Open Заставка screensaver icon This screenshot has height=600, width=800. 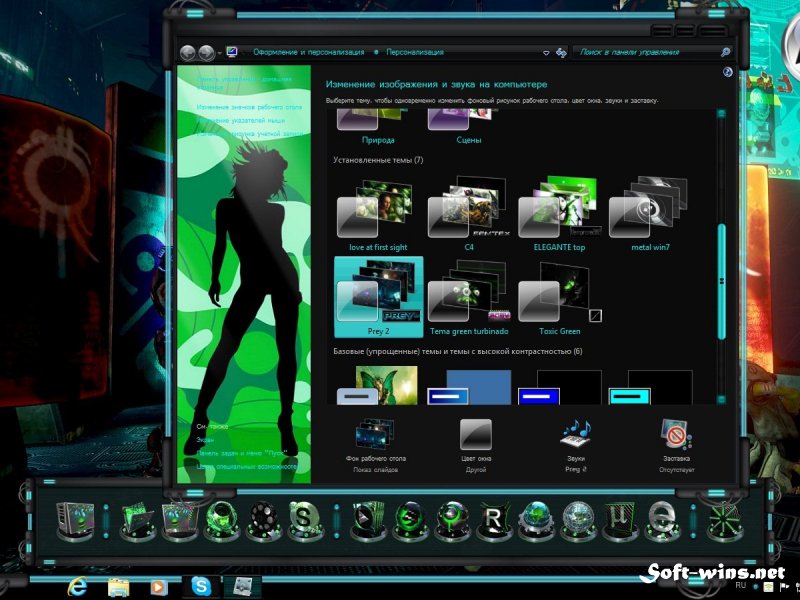click(x=677, y=434)
